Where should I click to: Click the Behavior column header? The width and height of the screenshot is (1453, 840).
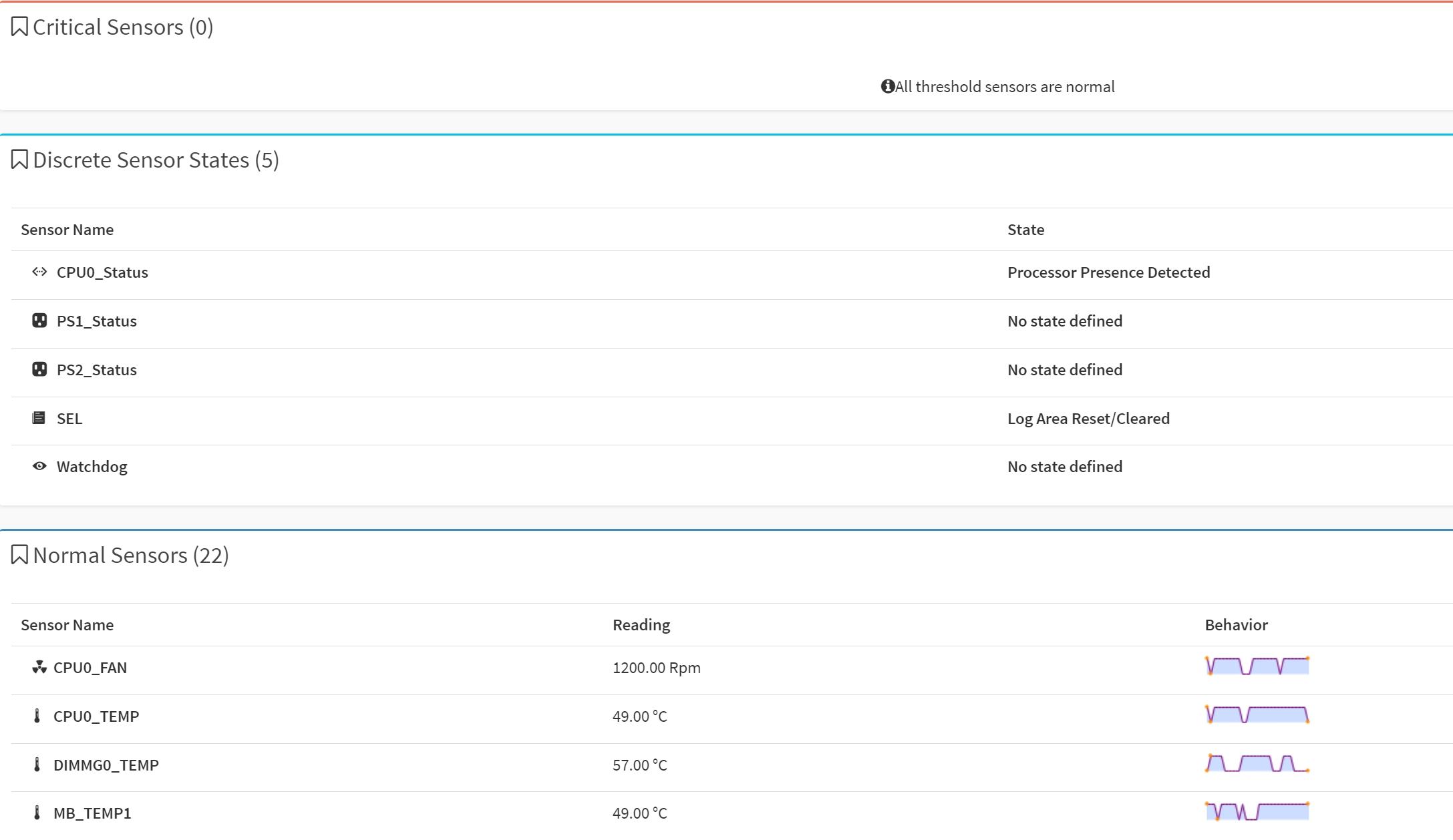tap(1236, 625)
